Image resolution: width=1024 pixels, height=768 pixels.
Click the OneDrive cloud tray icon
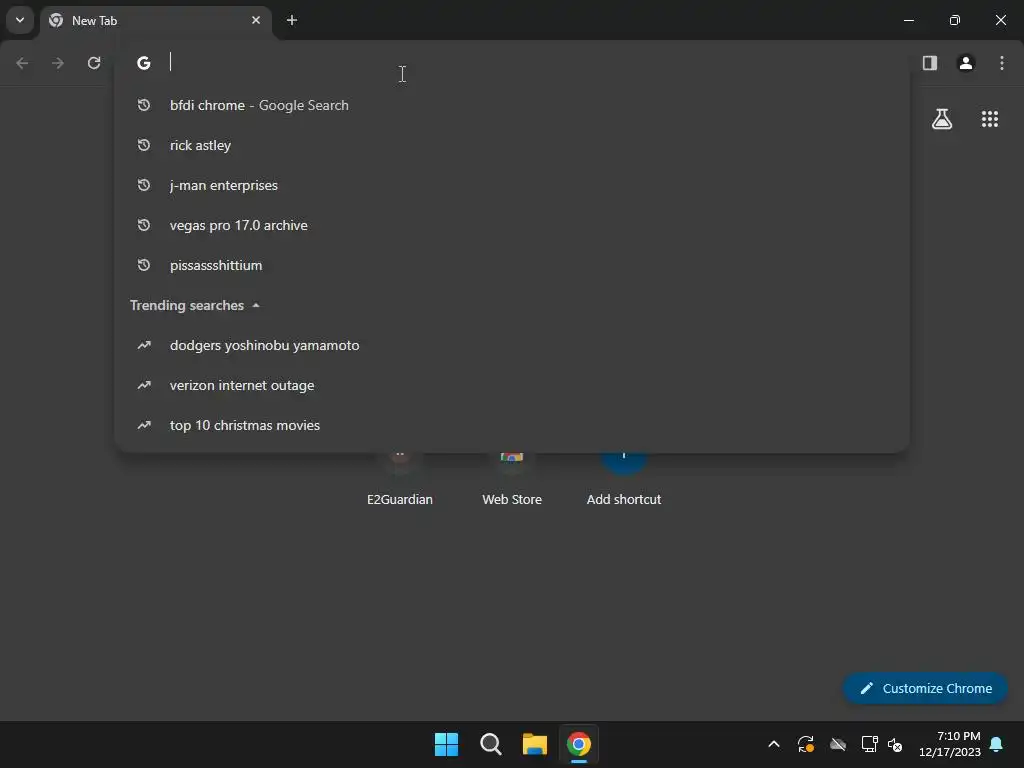[838, 744]
